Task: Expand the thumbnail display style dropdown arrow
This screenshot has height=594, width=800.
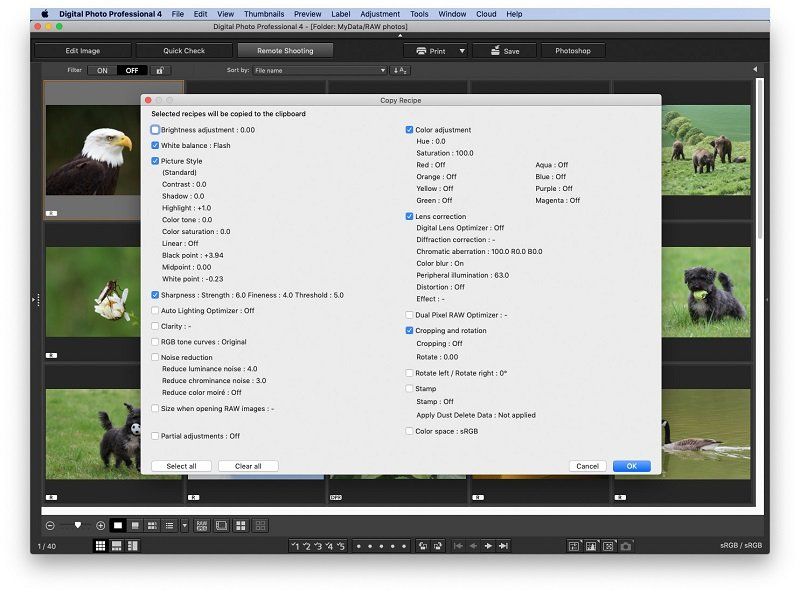Action: 183,524
